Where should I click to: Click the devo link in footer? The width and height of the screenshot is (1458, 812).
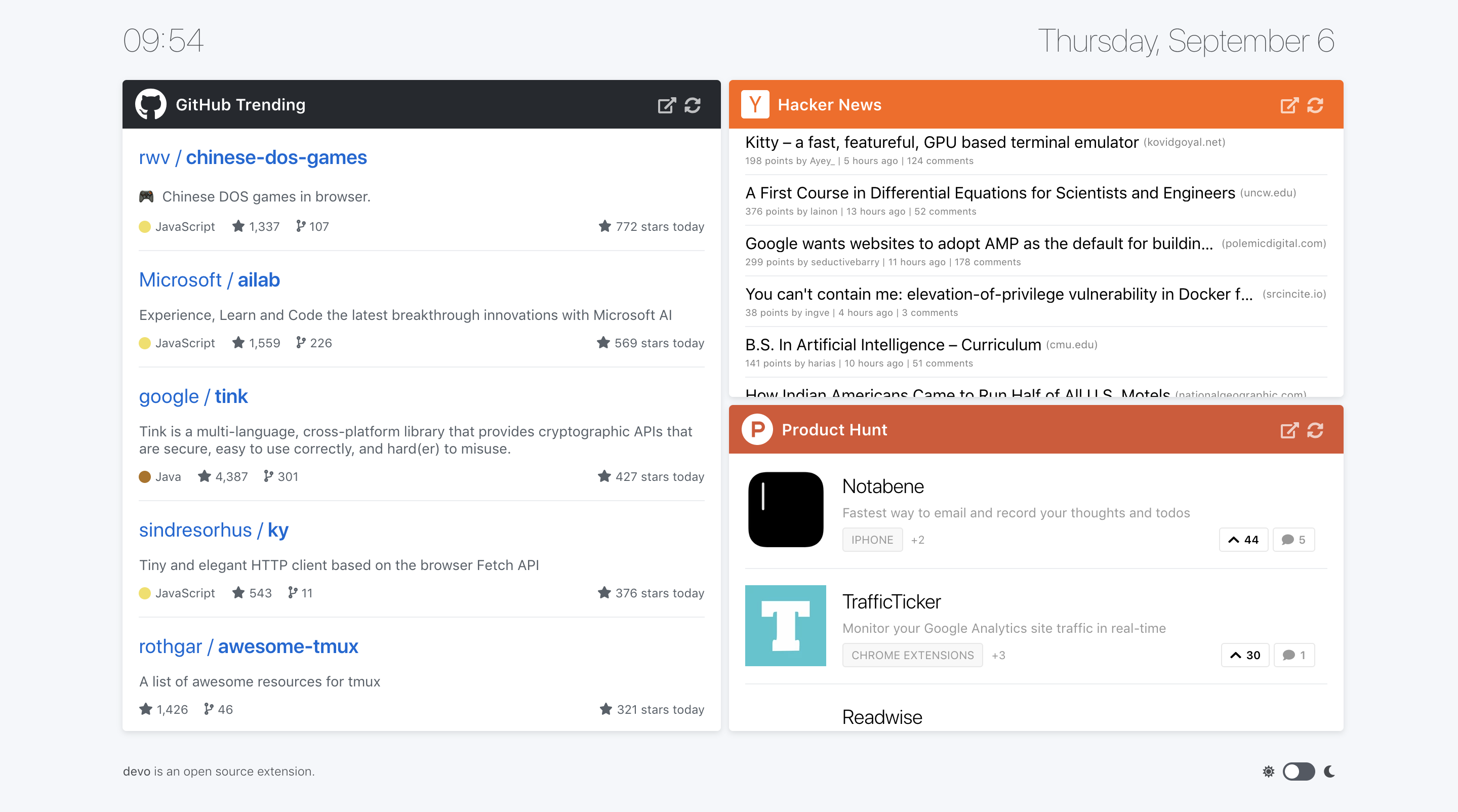tap(136, 772)
